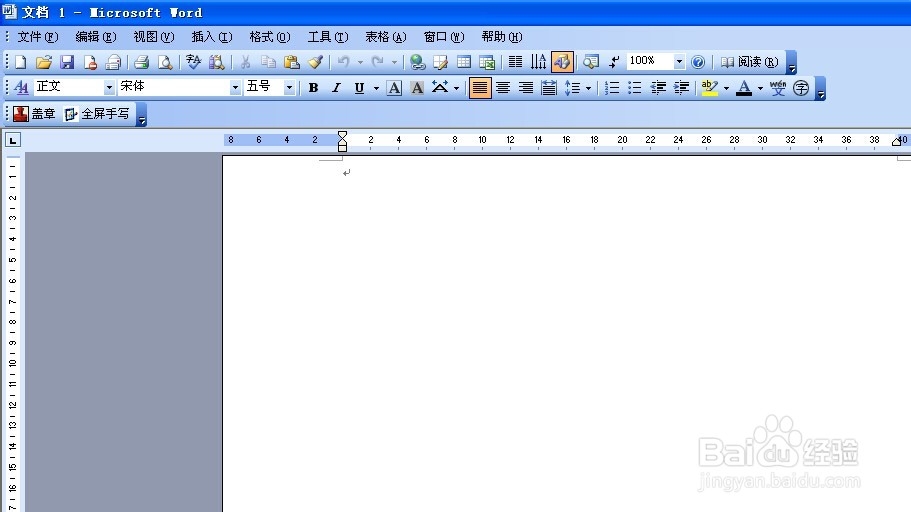Image resolution: width=911 pixels, height=512 pixels.
Task: Open Print Preview magnifier icon
Action: (x=165, y=62)
